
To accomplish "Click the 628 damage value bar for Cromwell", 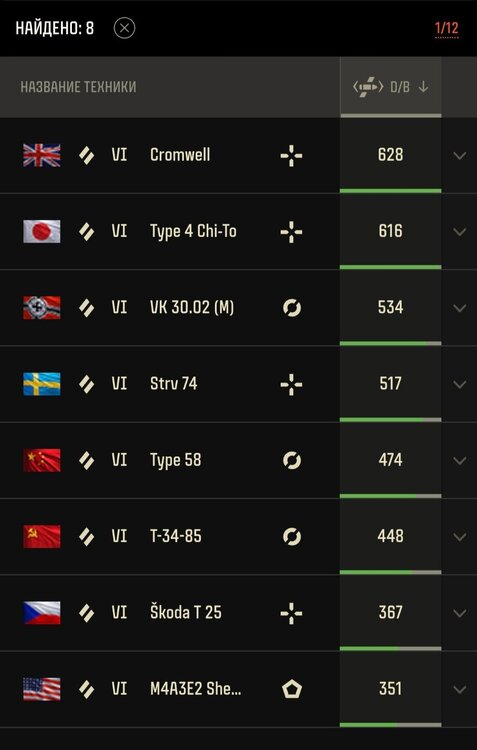I will (390, 155).
